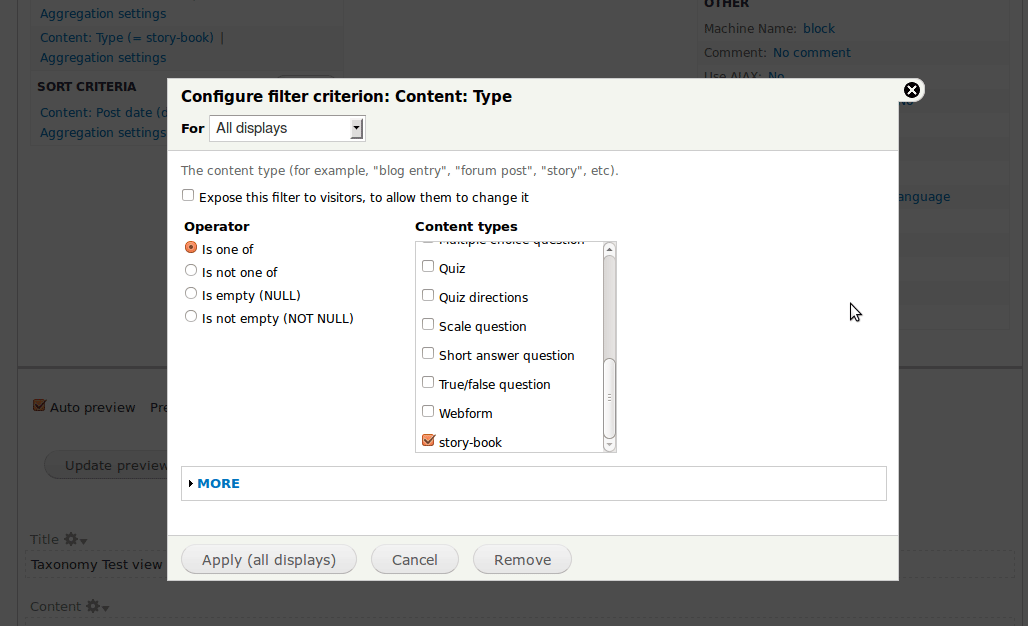Screen dimensions: 1028x626
Task: Open the 'For All displays' dropdown
Action: [x=287, y=128]
